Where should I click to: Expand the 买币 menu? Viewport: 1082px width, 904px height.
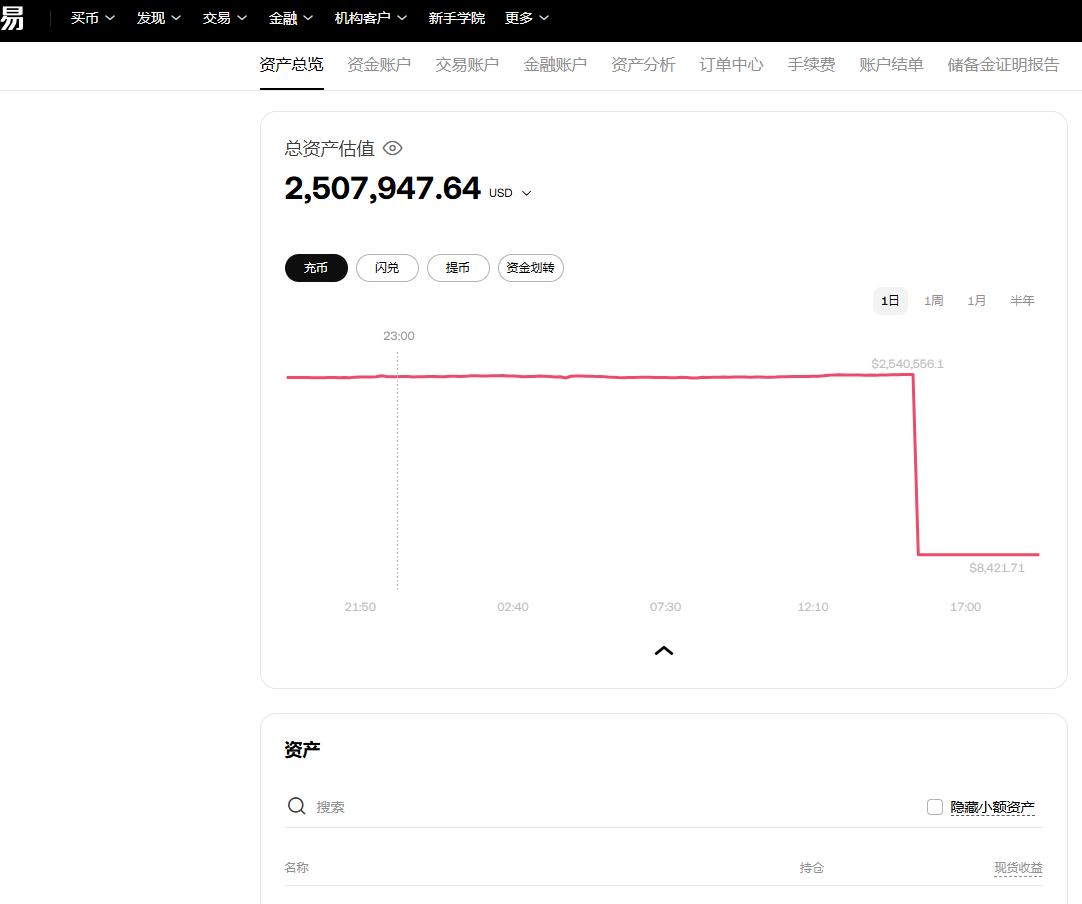93,18
